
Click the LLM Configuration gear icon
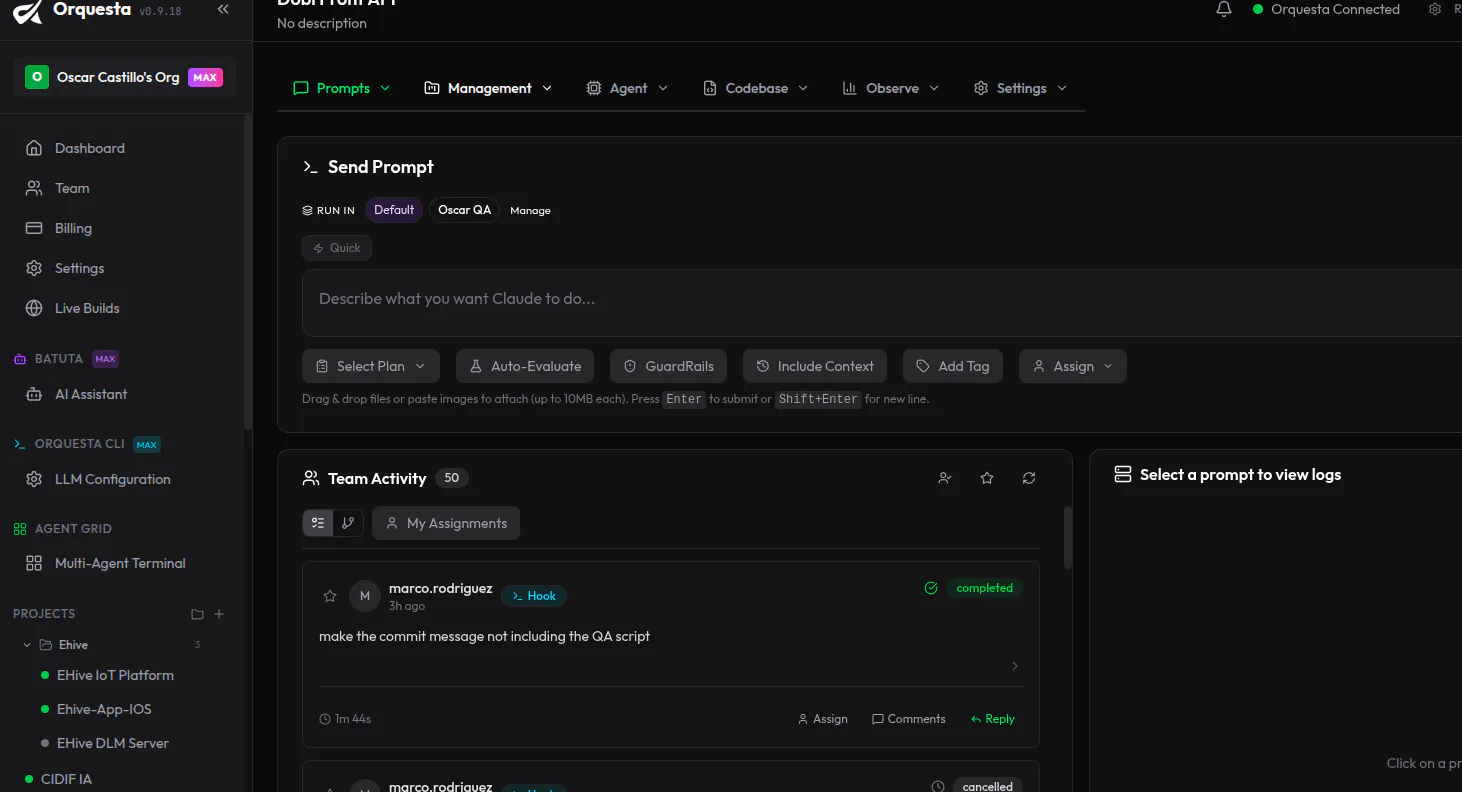coord(34,479)
